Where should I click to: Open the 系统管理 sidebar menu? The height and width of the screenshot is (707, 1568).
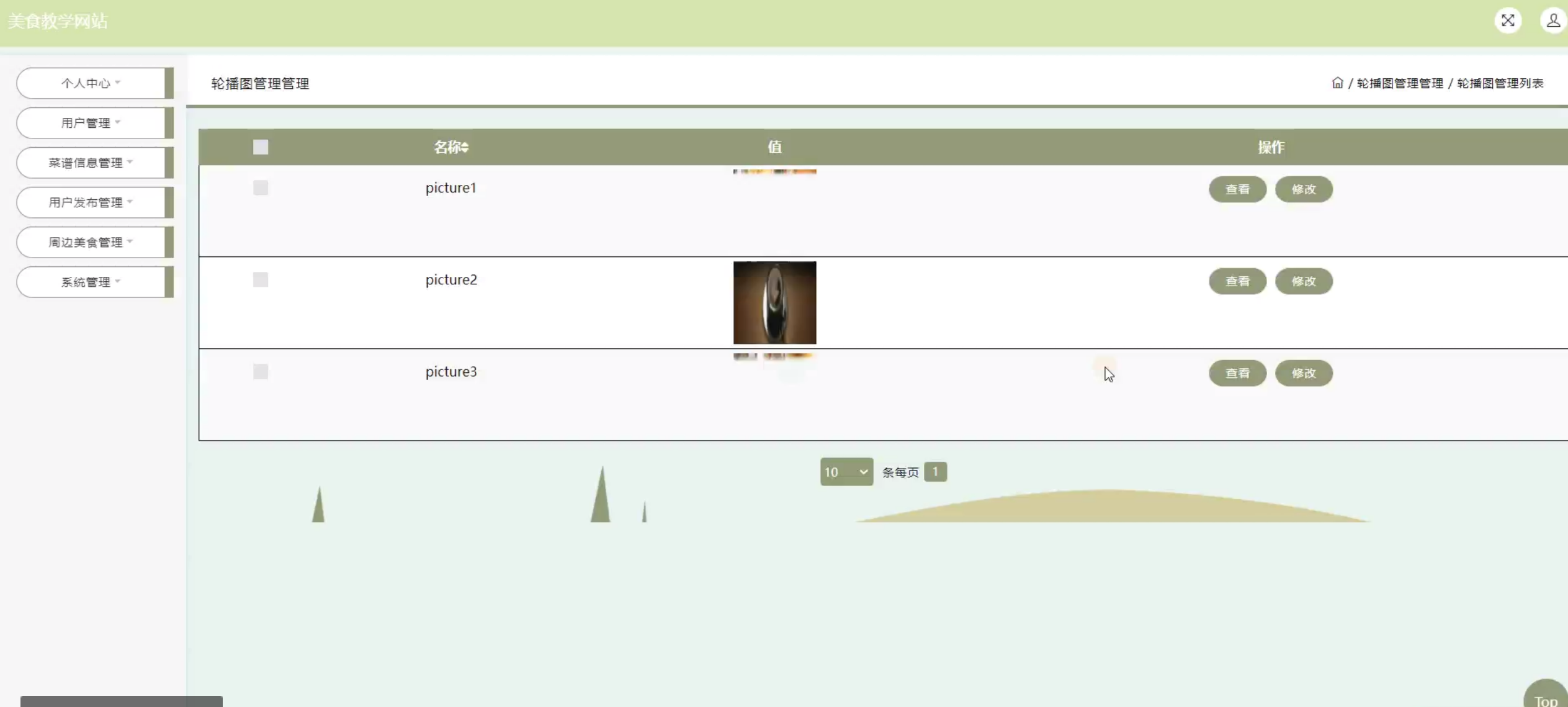click(x=91, y=282)
